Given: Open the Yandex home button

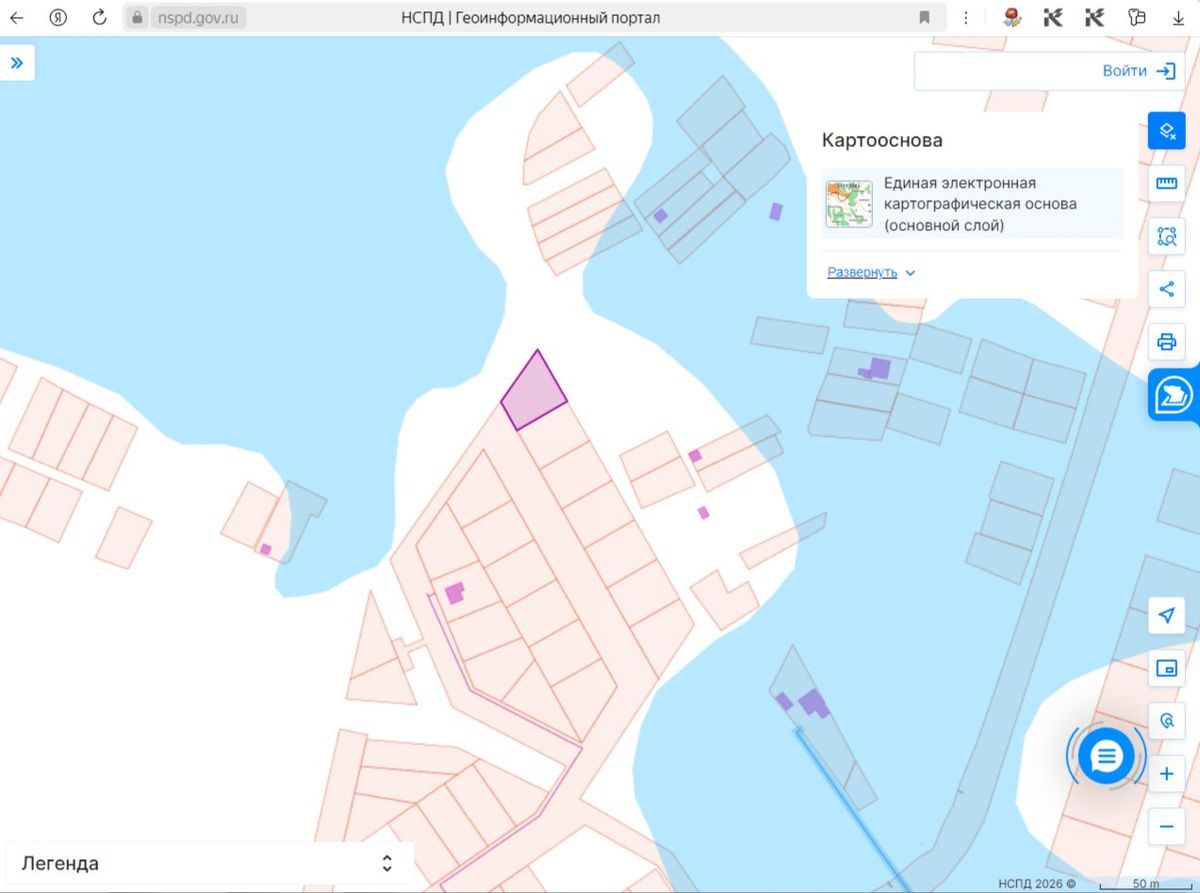Looking at the screenshot, I should [x=58, y=17].
